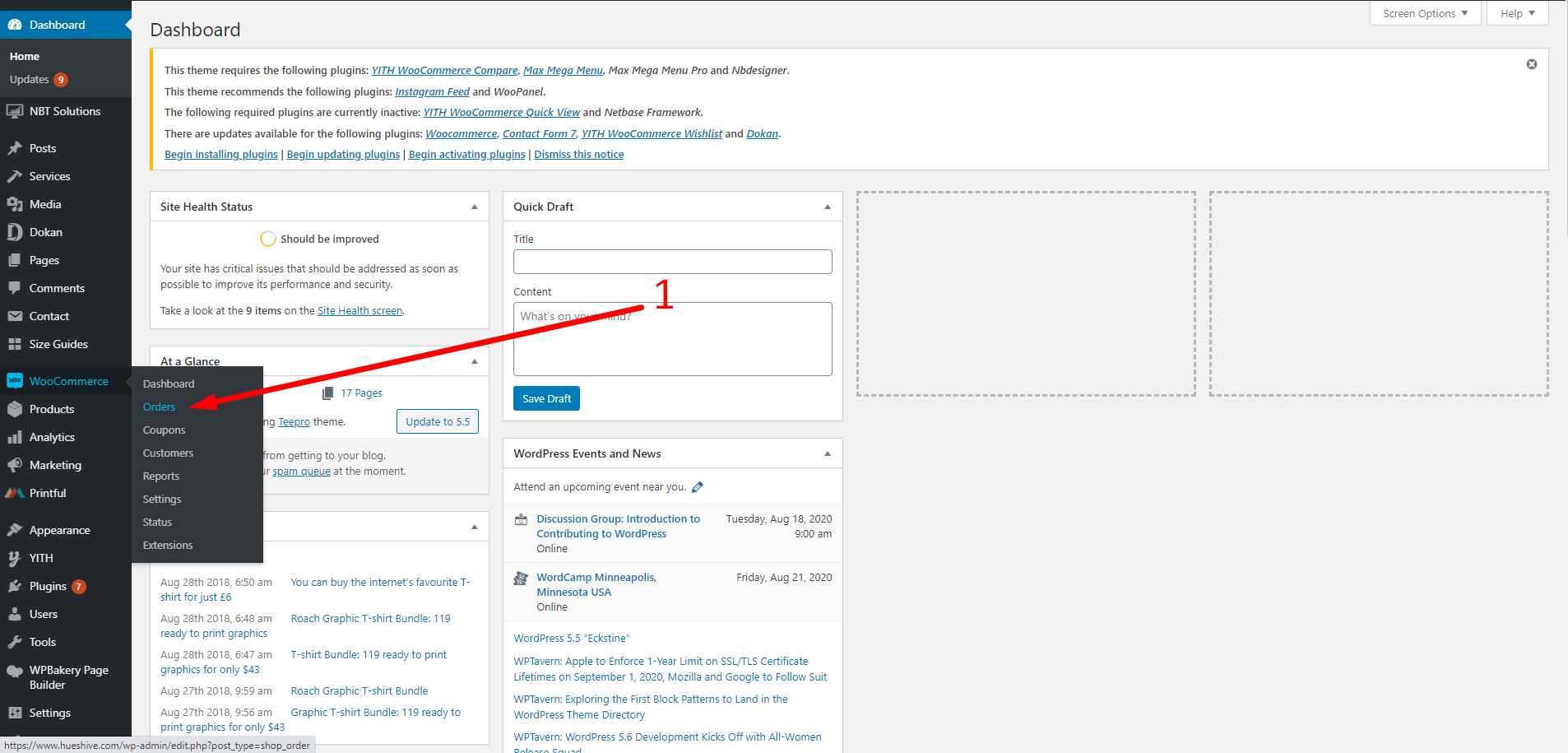
Task: Click the Update to 5.5 button
Action: coord(438,421)
